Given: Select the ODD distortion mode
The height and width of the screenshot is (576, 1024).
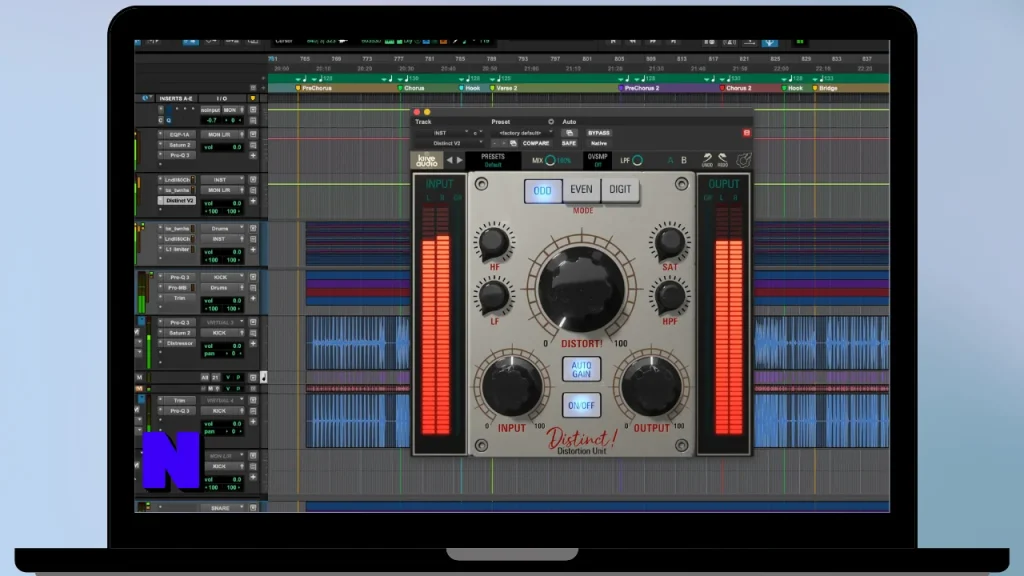Looking at the screenshot, I should (542, 191).
